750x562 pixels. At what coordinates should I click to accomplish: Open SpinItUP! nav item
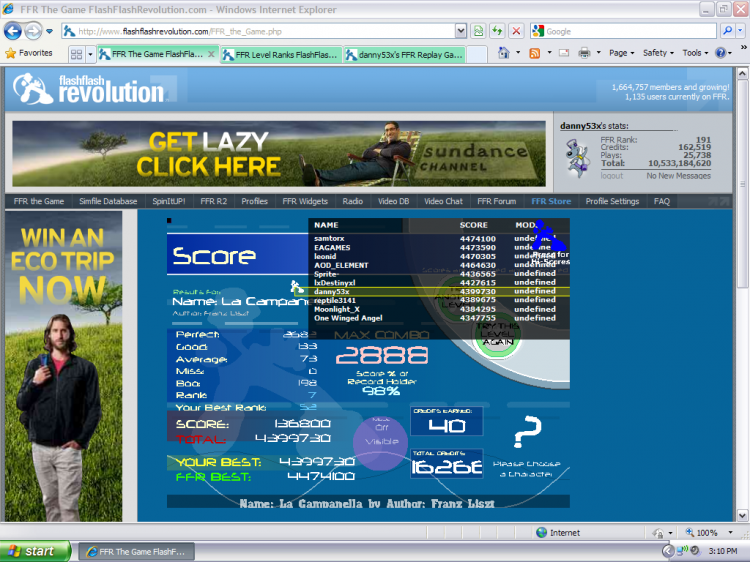tap(168, 201)
